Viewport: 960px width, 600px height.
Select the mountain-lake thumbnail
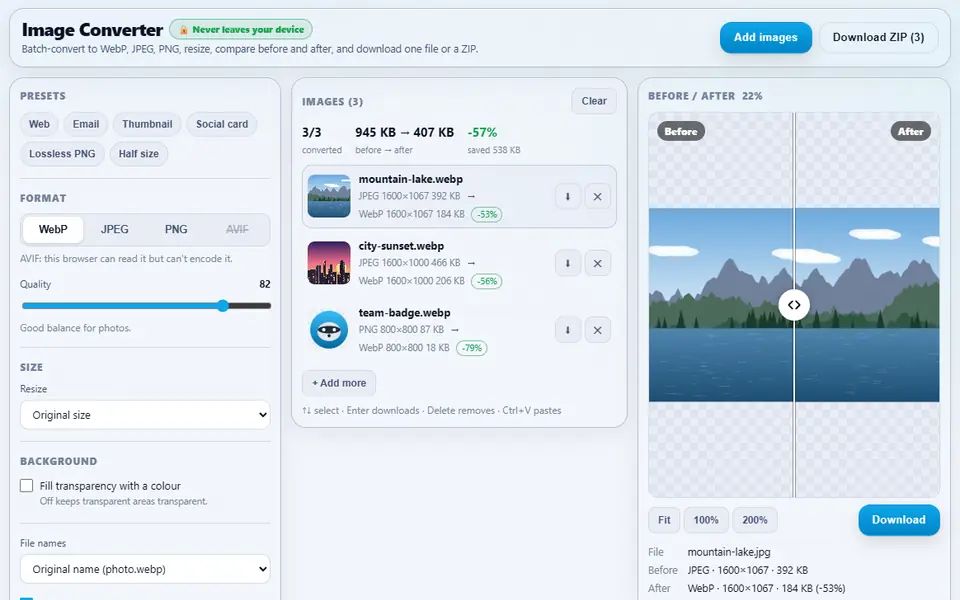coord(329,196)
